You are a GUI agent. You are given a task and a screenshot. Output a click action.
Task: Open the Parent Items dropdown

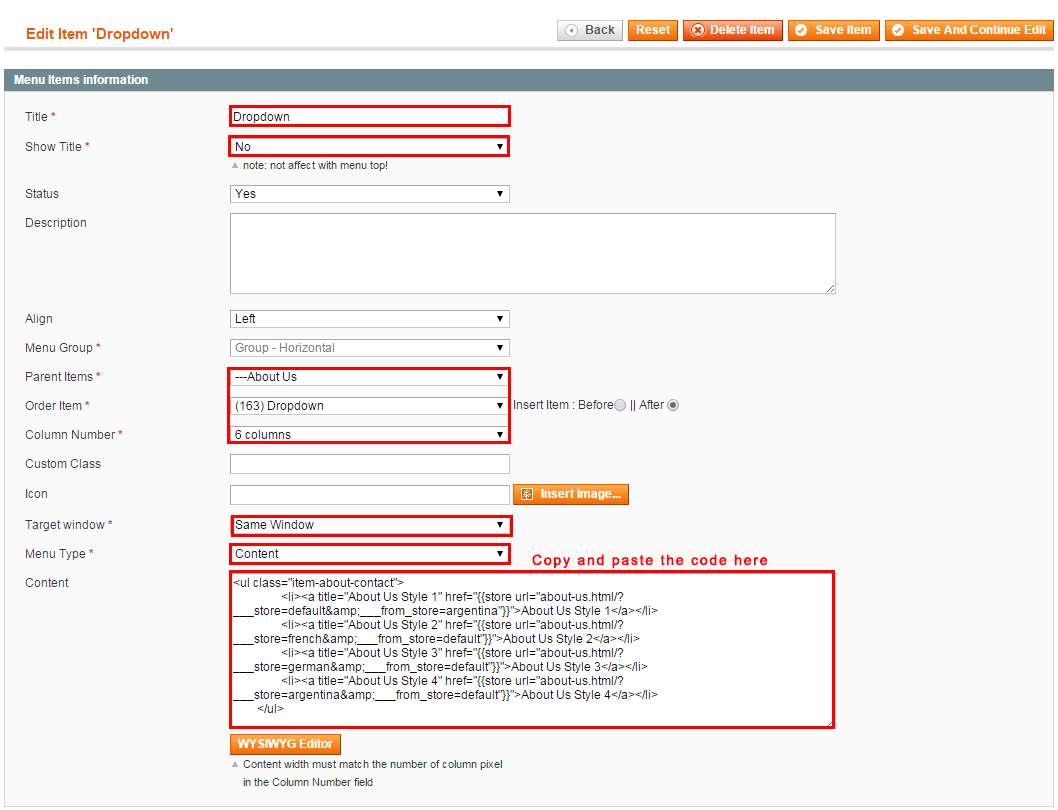point(370,377)
